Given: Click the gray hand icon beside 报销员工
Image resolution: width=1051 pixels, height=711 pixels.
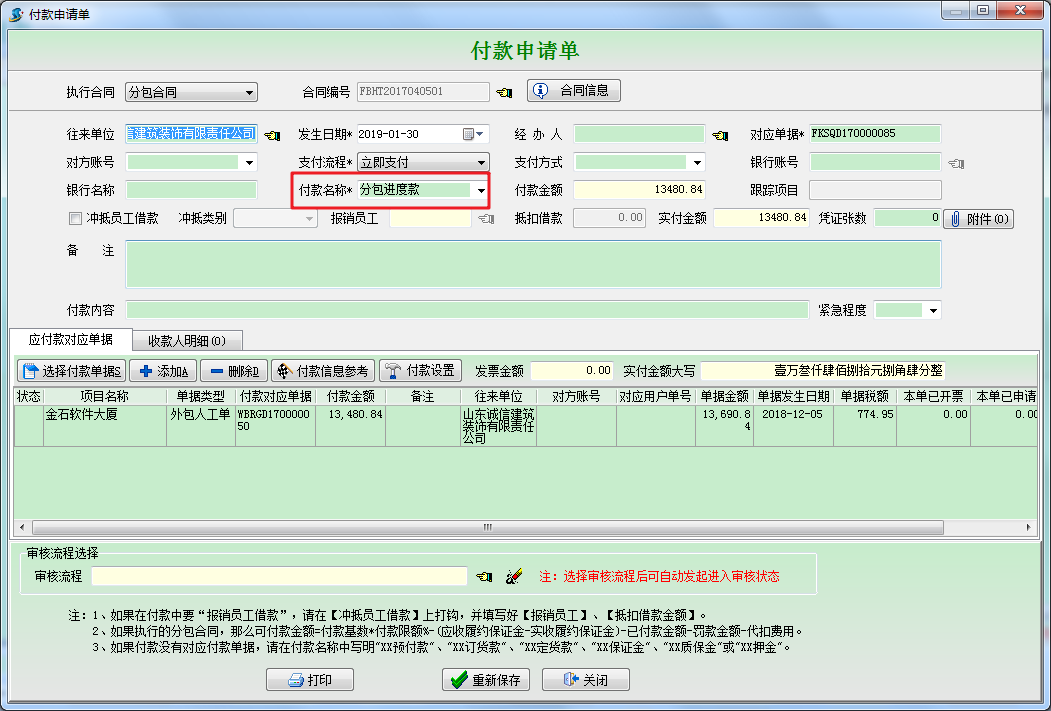Looking at the screenshot, I should (486, 218).
